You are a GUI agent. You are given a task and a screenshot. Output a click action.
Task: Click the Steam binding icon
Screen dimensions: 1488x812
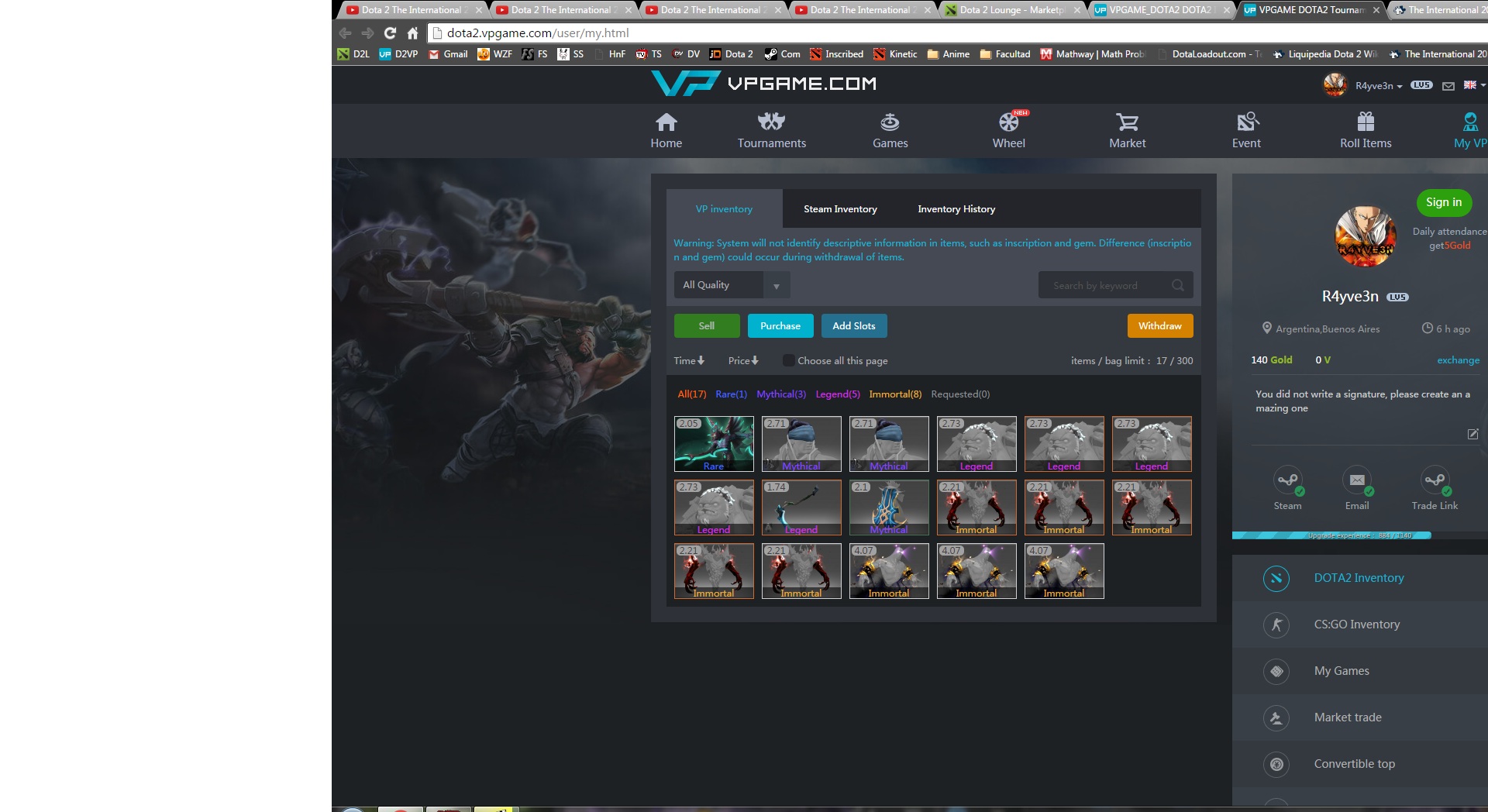point(1287,481)
